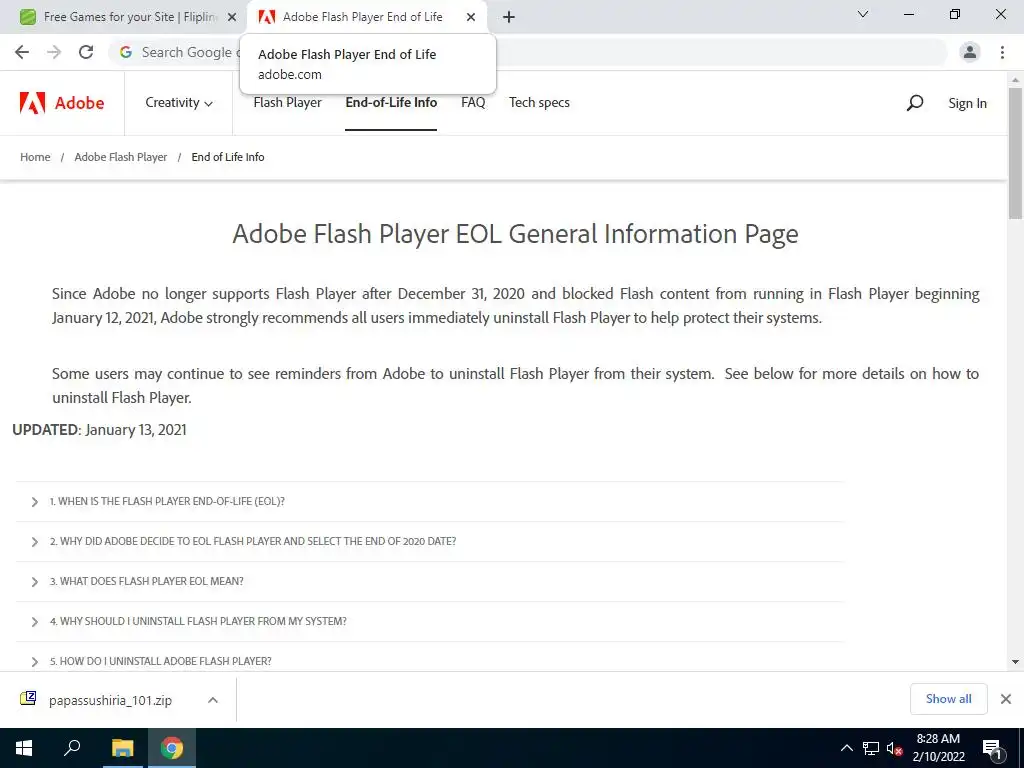Viewport: 1024px width, 768px height.
Task: Open the tab search chevron in the title bar
Action: (x=863, y=14)
